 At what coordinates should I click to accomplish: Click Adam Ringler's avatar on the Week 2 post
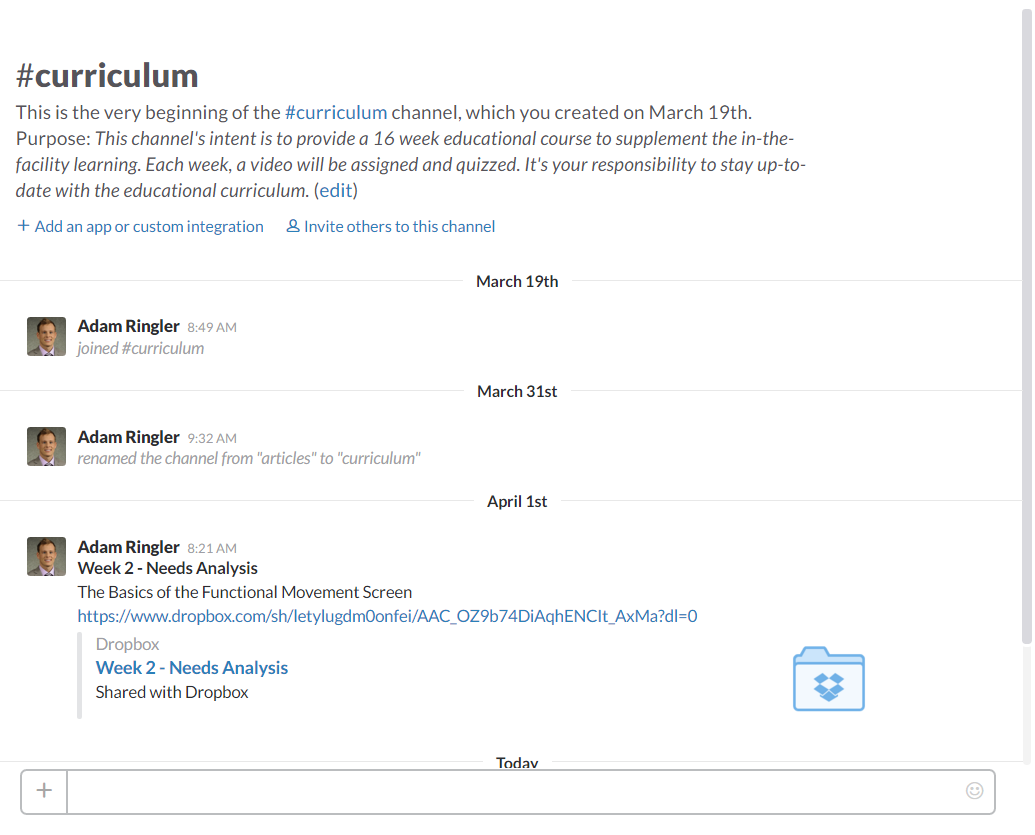click(x=46, y=556)
